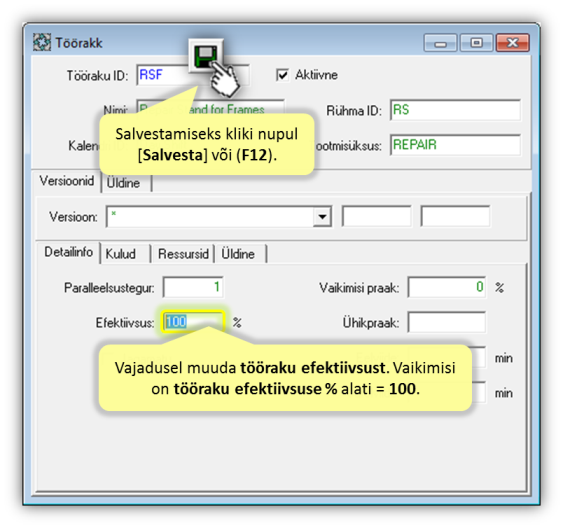Click the Paralleelsustegur field
563x528 pixels.
point(193,287)
